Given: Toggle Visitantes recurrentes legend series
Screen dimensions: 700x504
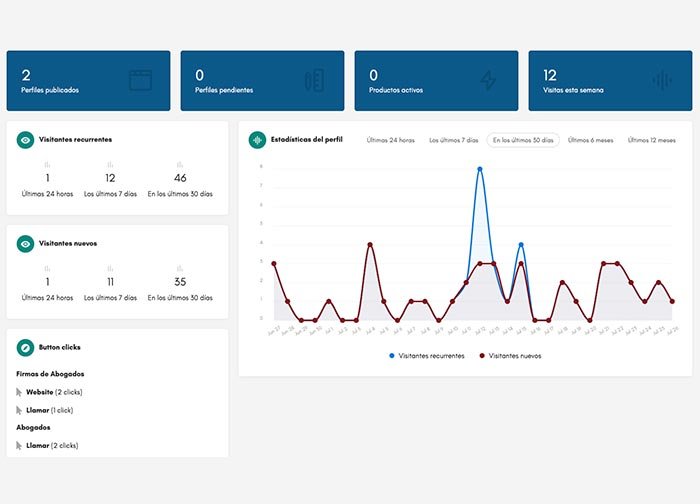Looking at the screenshot, I should 425,355.
